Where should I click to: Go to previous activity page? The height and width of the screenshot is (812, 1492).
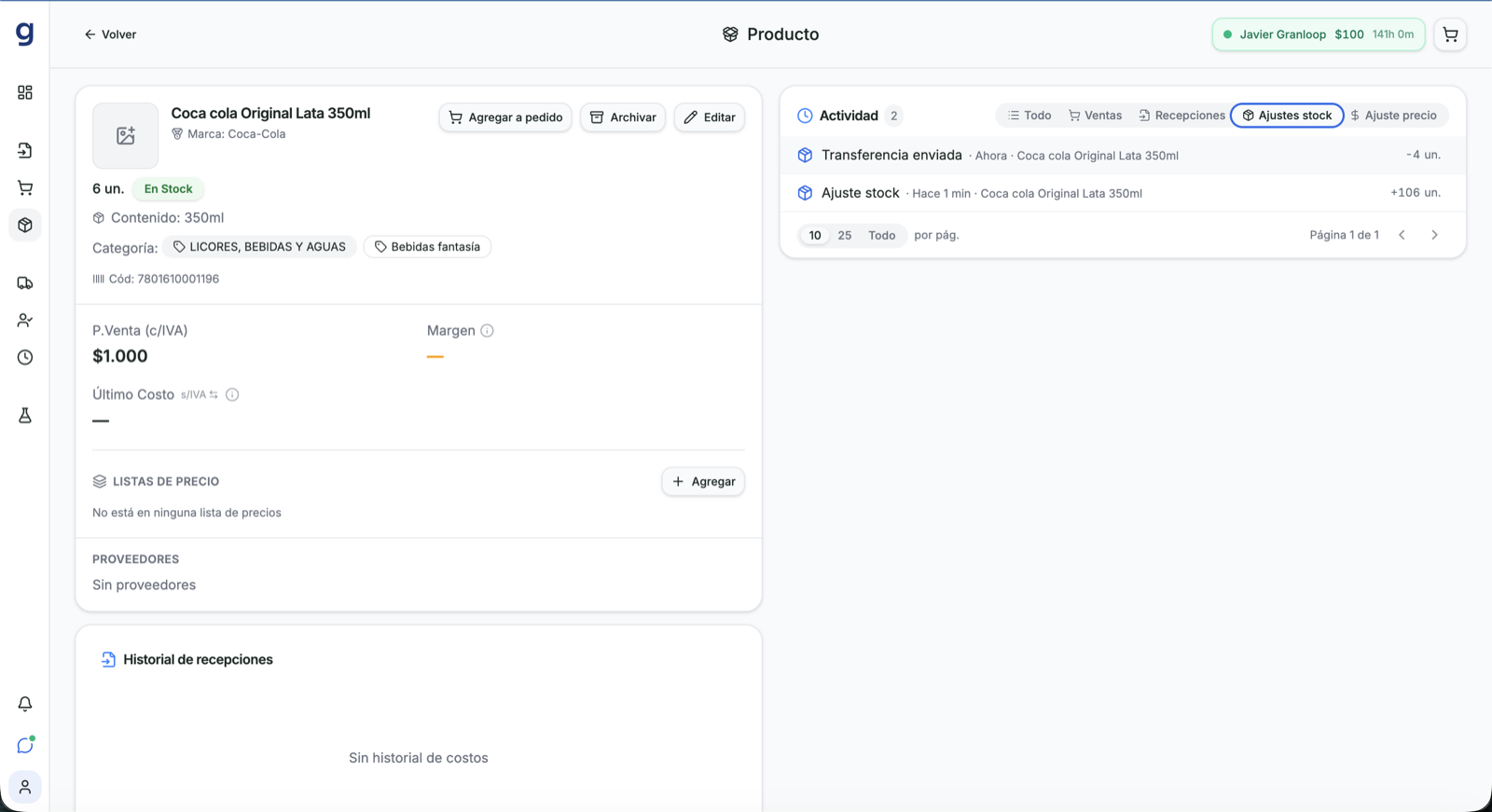tap(1402, 235)
